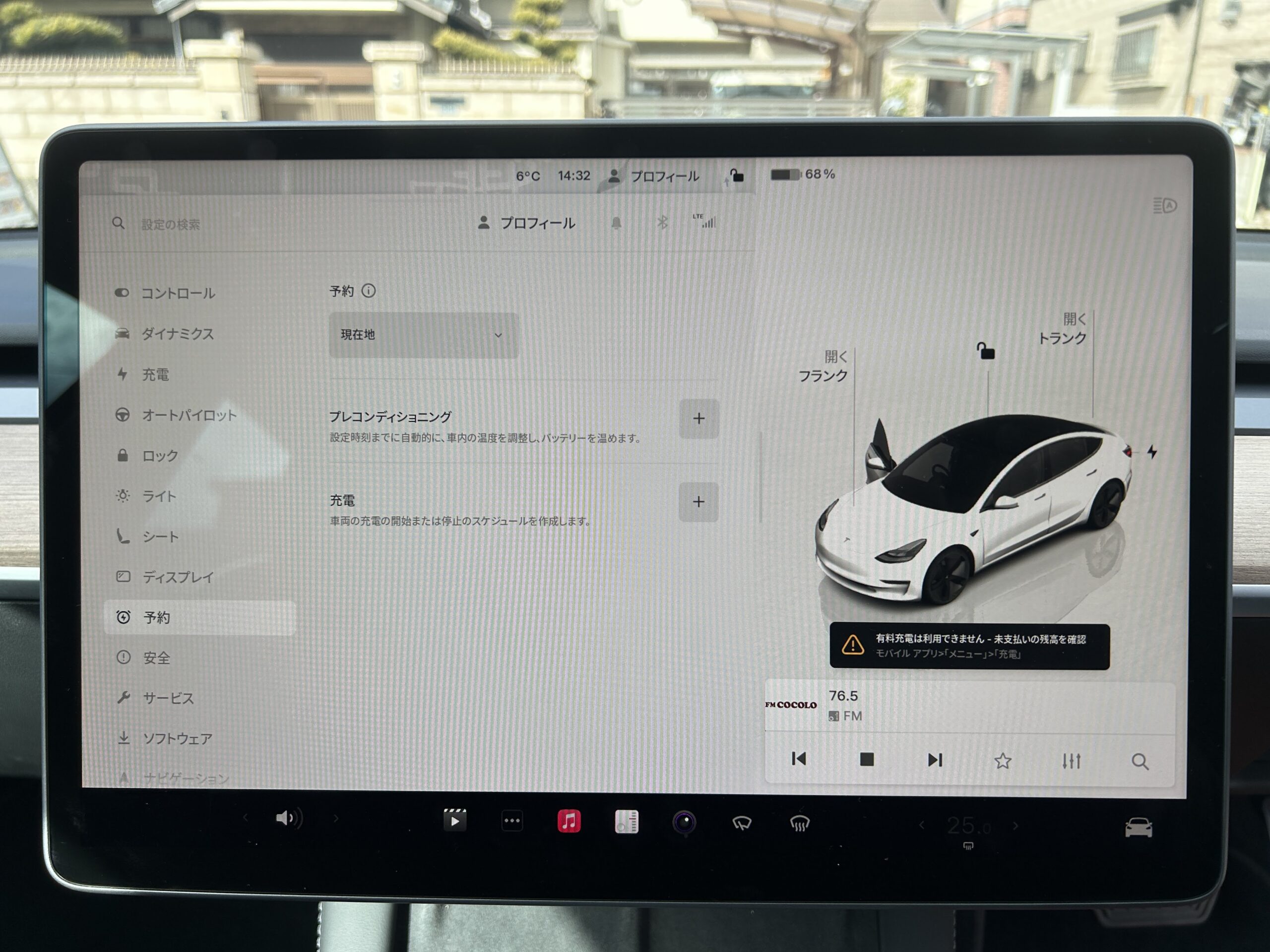Open the 予約 info icon

[x=369, y=291]
